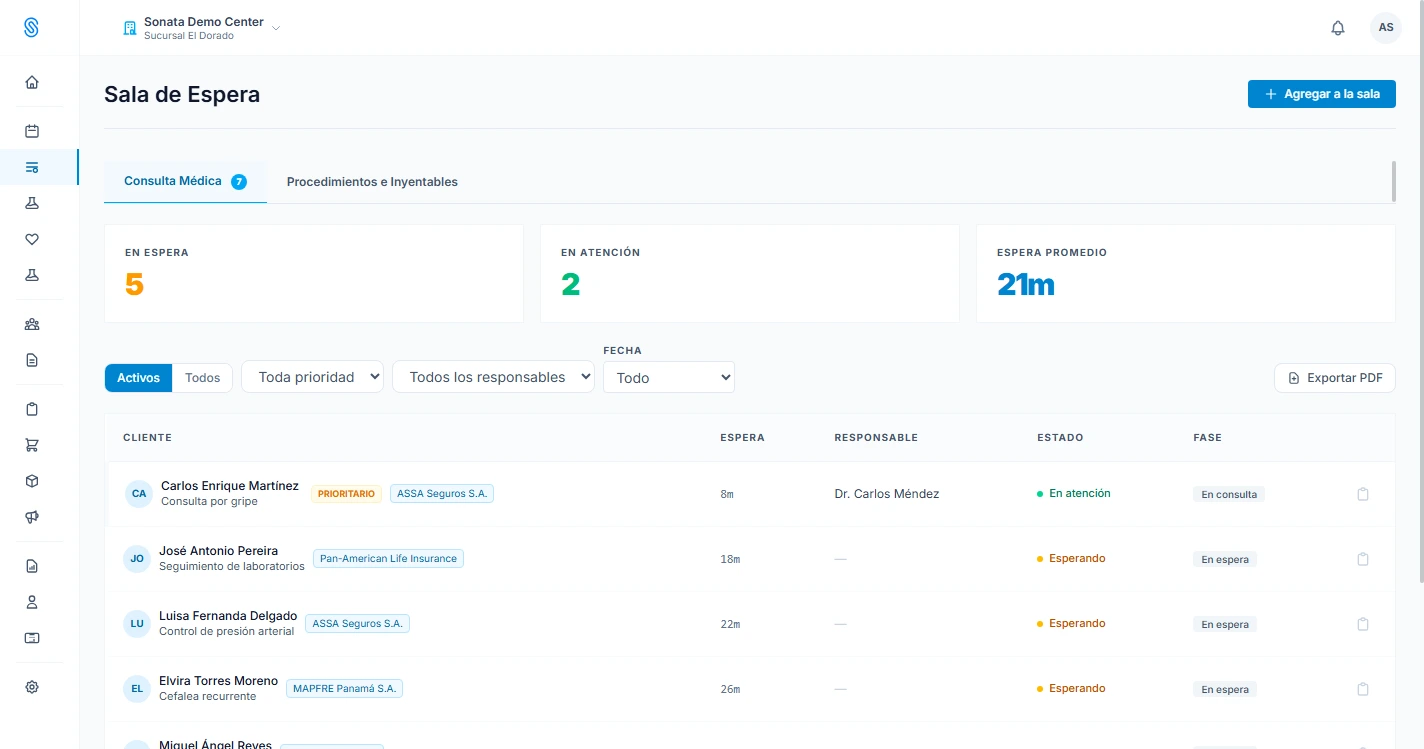Open the Fecha dropdown set to Todo
This screenshot has width=1424, height=749.
click(x=669, y=378)
